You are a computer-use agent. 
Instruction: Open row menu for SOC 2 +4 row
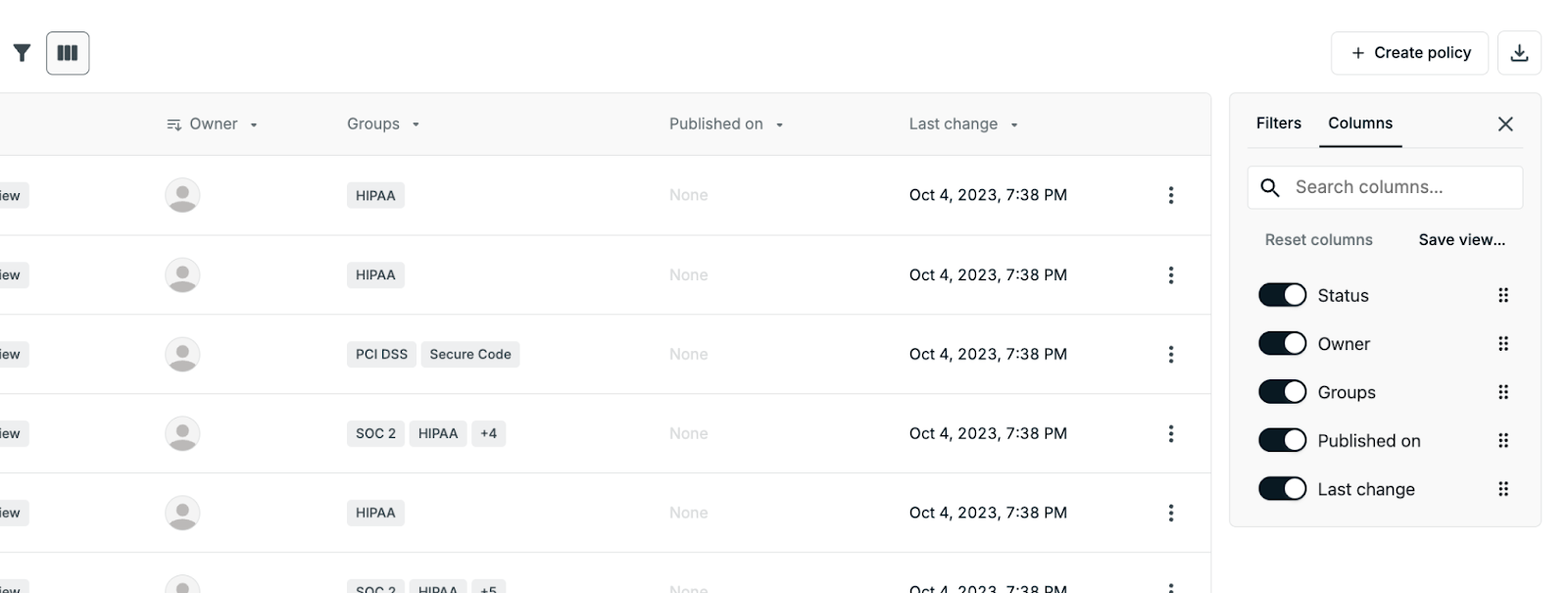pyautogui.click(x=1170, y=433)
